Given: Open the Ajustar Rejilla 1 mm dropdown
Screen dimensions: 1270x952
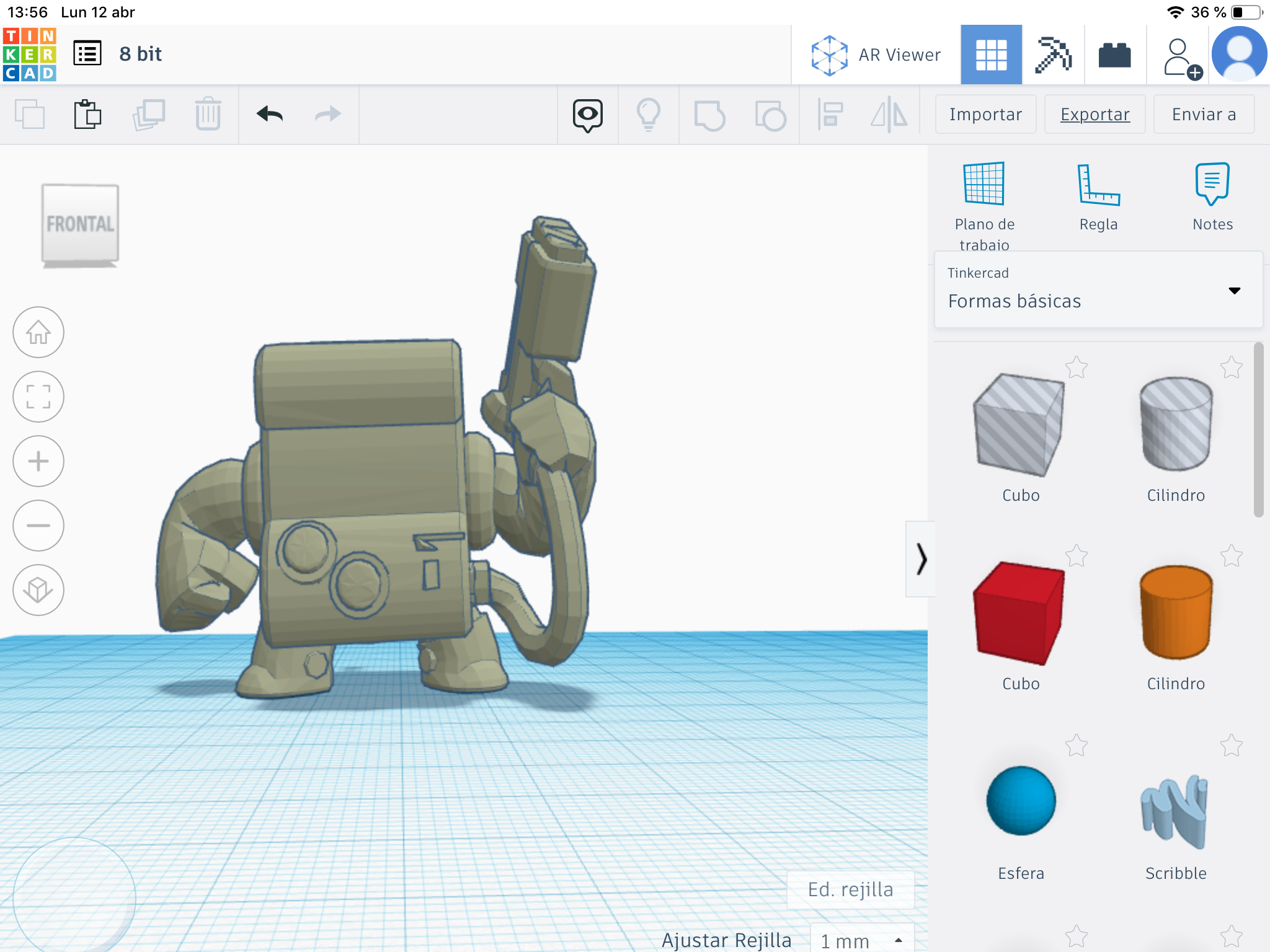Looking at the screenshot, I should 862,940.
